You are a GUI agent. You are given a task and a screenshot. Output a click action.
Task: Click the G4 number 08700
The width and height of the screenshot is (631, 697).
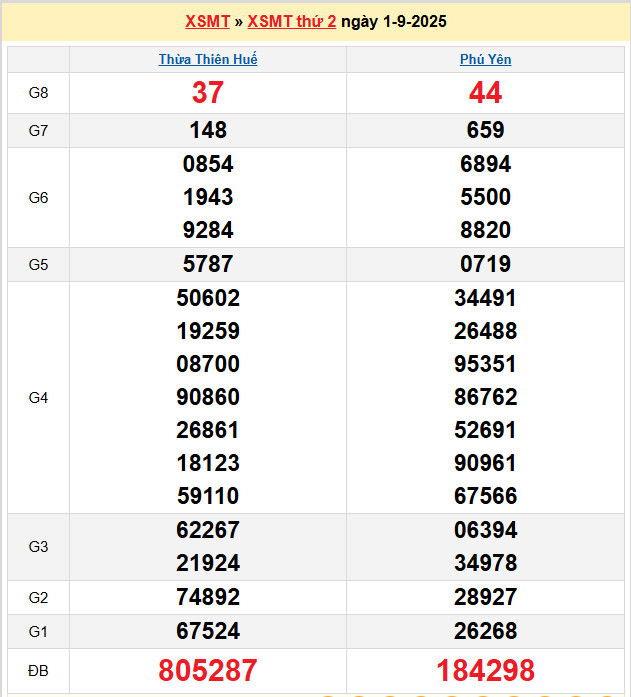pyautogui.click(x=208, y=364)
